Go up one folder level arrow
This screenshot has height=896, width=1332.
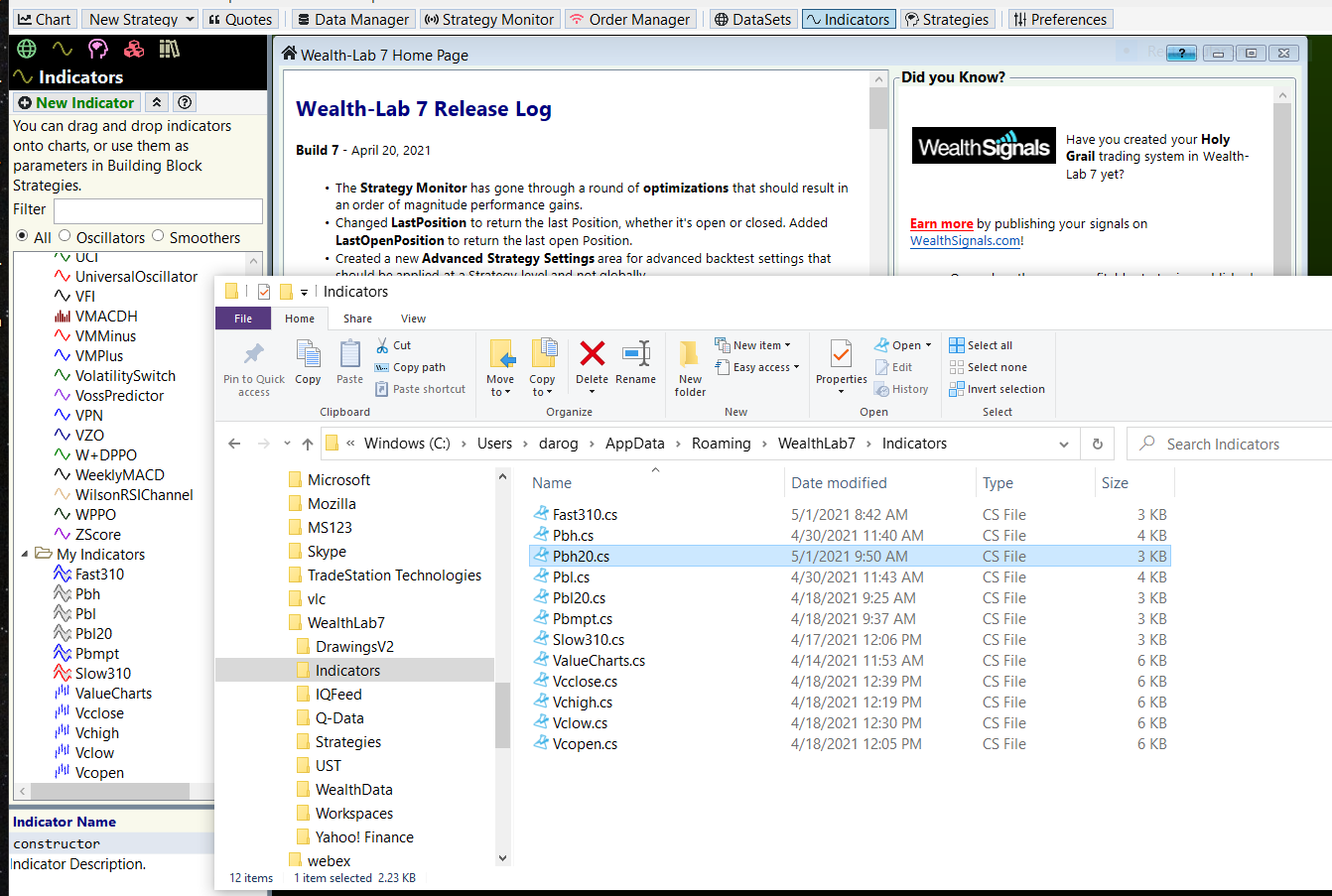point(308,444)
